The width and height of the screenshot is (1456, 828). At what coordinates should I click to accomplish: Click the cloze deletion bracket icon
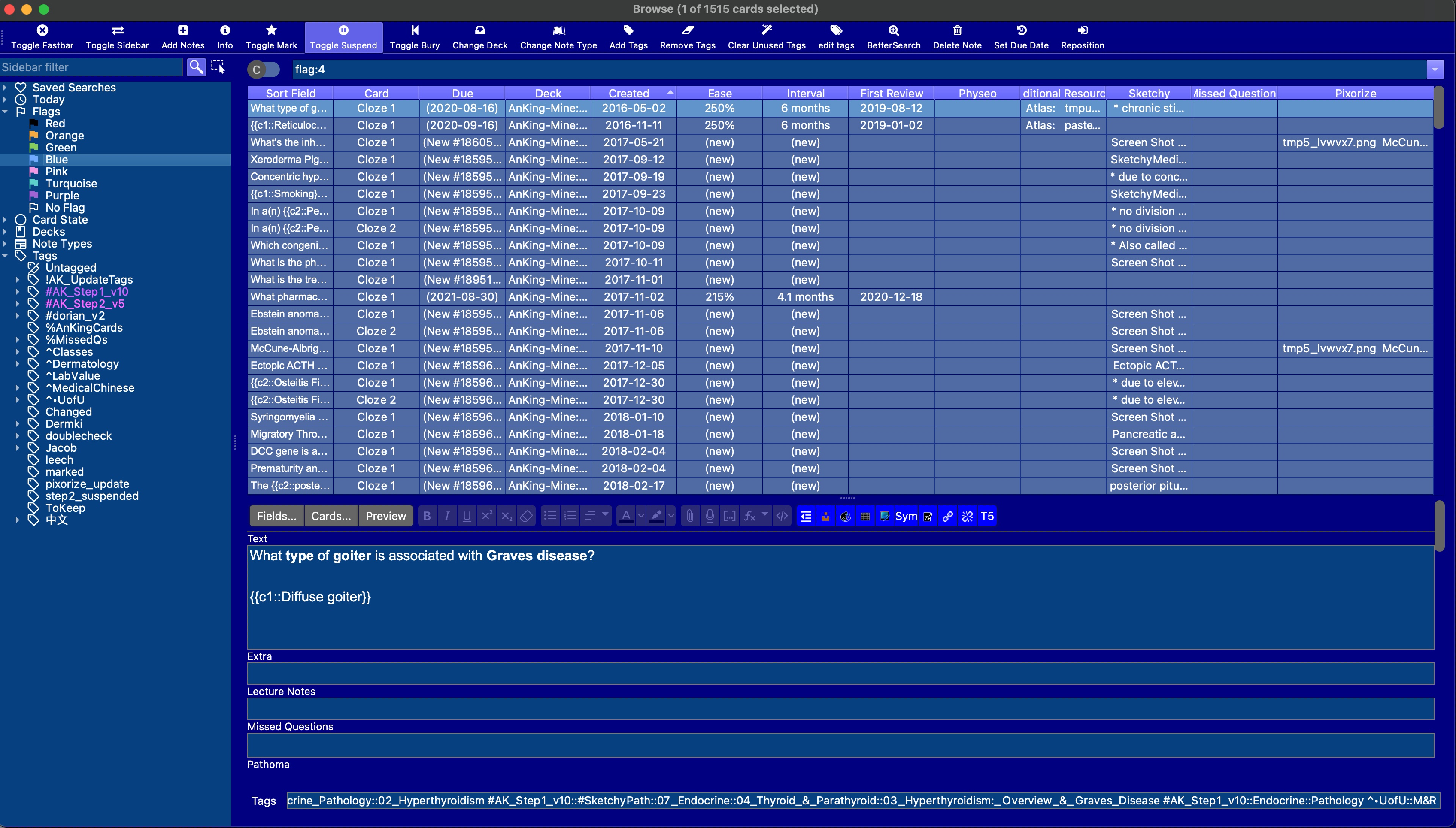(729, 516)
